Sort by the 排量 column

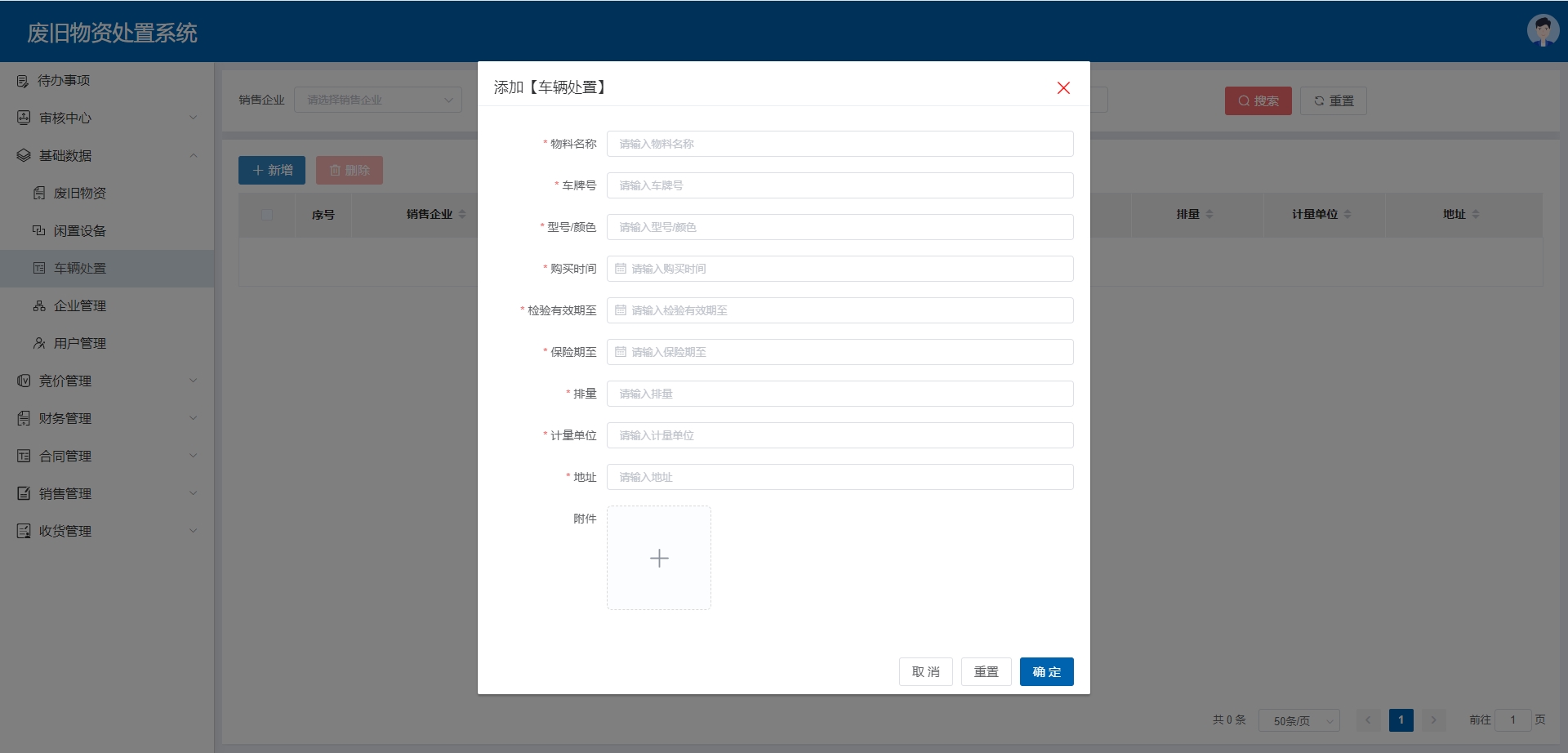(x=1194, y=214)
